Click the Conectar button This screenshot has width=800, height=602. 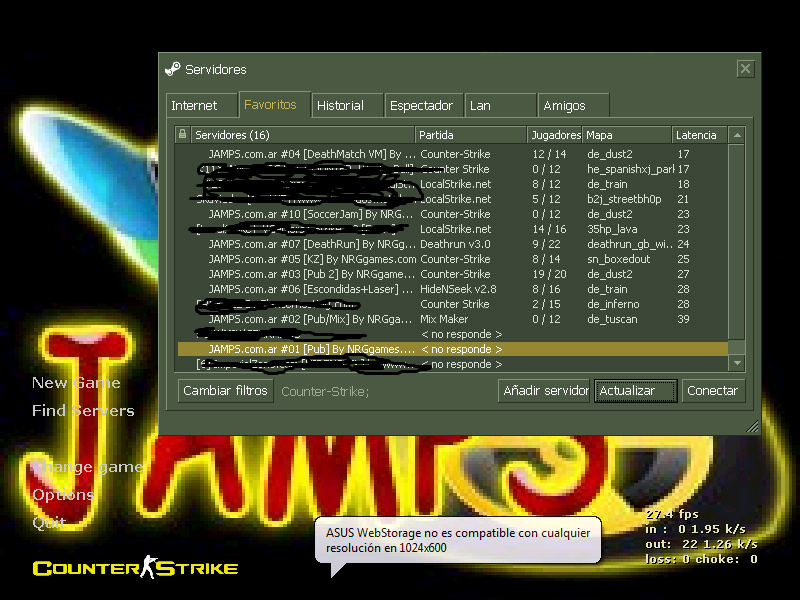click(x=713, y=391)
